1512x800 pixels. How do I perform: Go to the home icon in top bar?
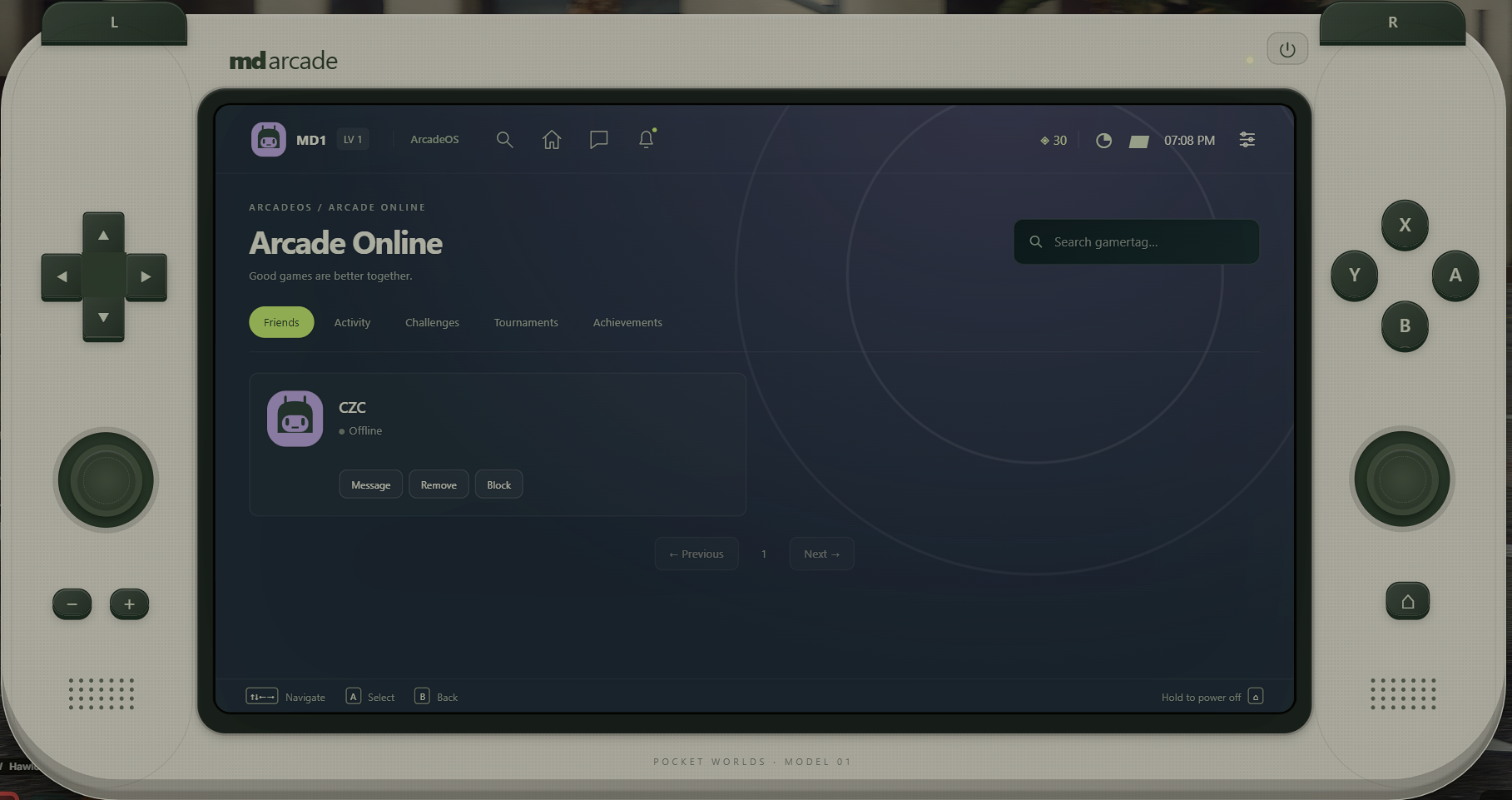point(552,140)
